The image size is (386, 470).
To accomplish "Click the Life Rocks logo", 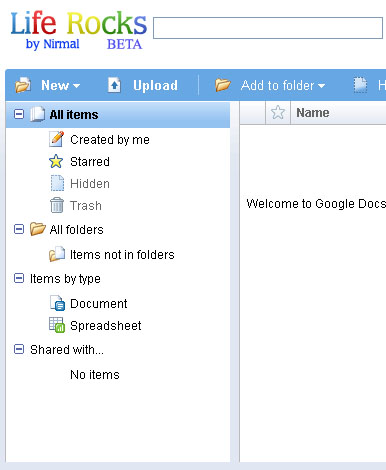I will click(78, 30).
